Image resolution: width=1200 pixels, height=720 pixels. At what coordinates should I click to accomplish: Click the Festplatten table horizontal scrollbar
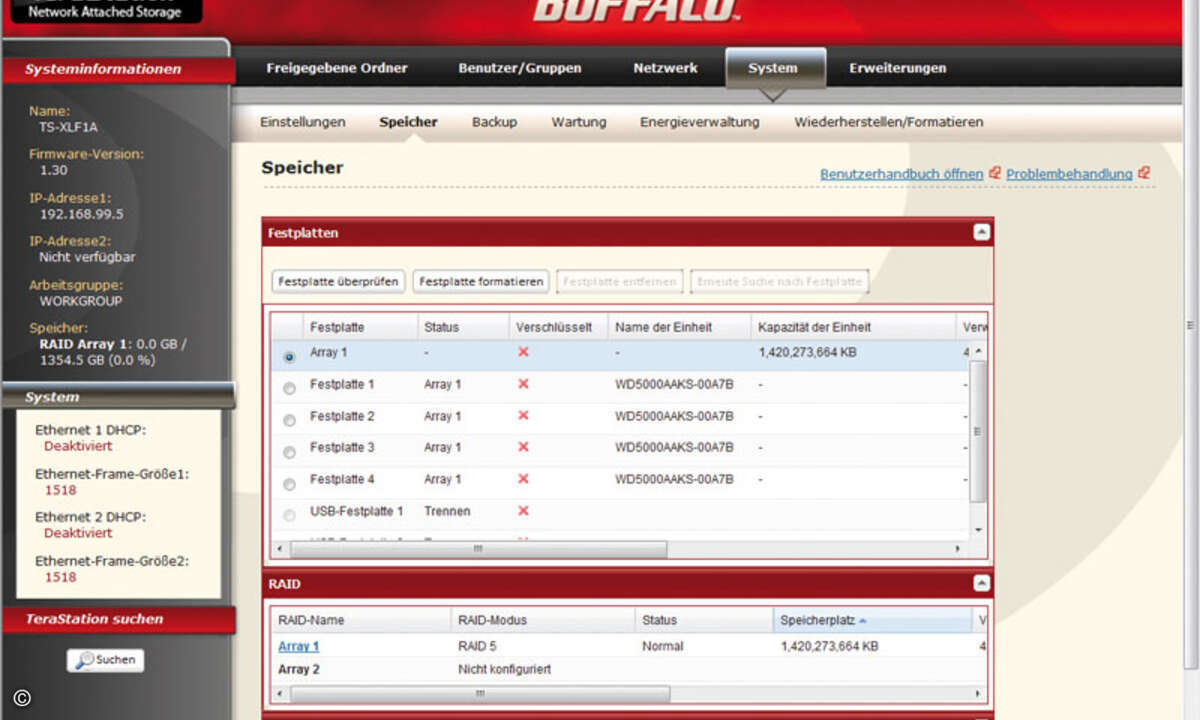pos(478,549)
